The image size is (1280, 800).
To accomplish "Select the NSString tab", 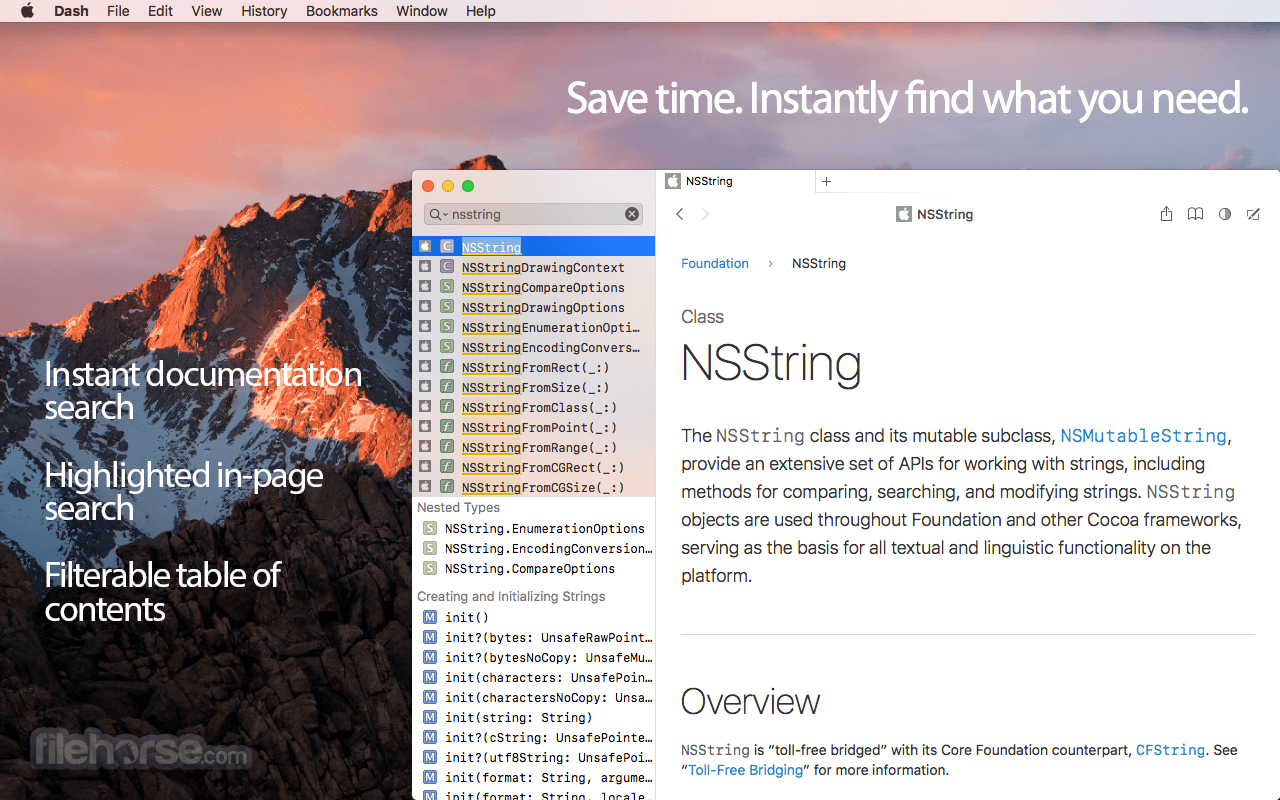I will coord(735,181).
